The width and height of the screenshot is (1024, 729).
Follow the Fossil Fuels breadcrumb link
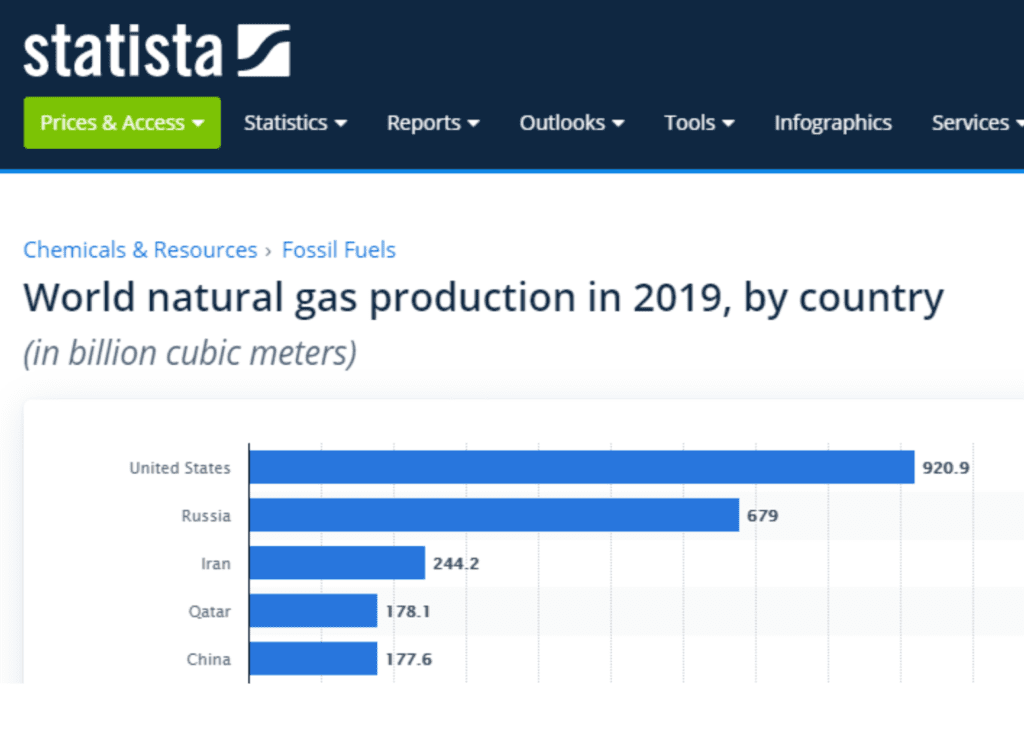pyautogui.click(x=339, y=250)
